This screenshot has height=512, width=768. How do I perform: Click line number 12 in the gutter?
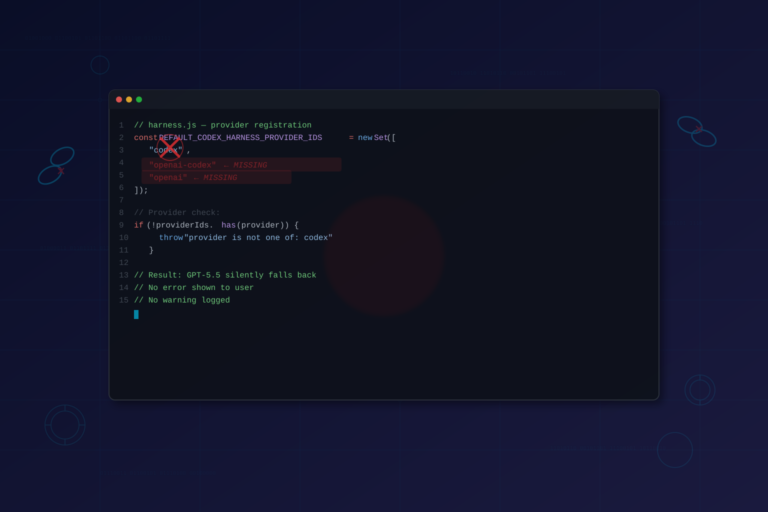(123, 263)
